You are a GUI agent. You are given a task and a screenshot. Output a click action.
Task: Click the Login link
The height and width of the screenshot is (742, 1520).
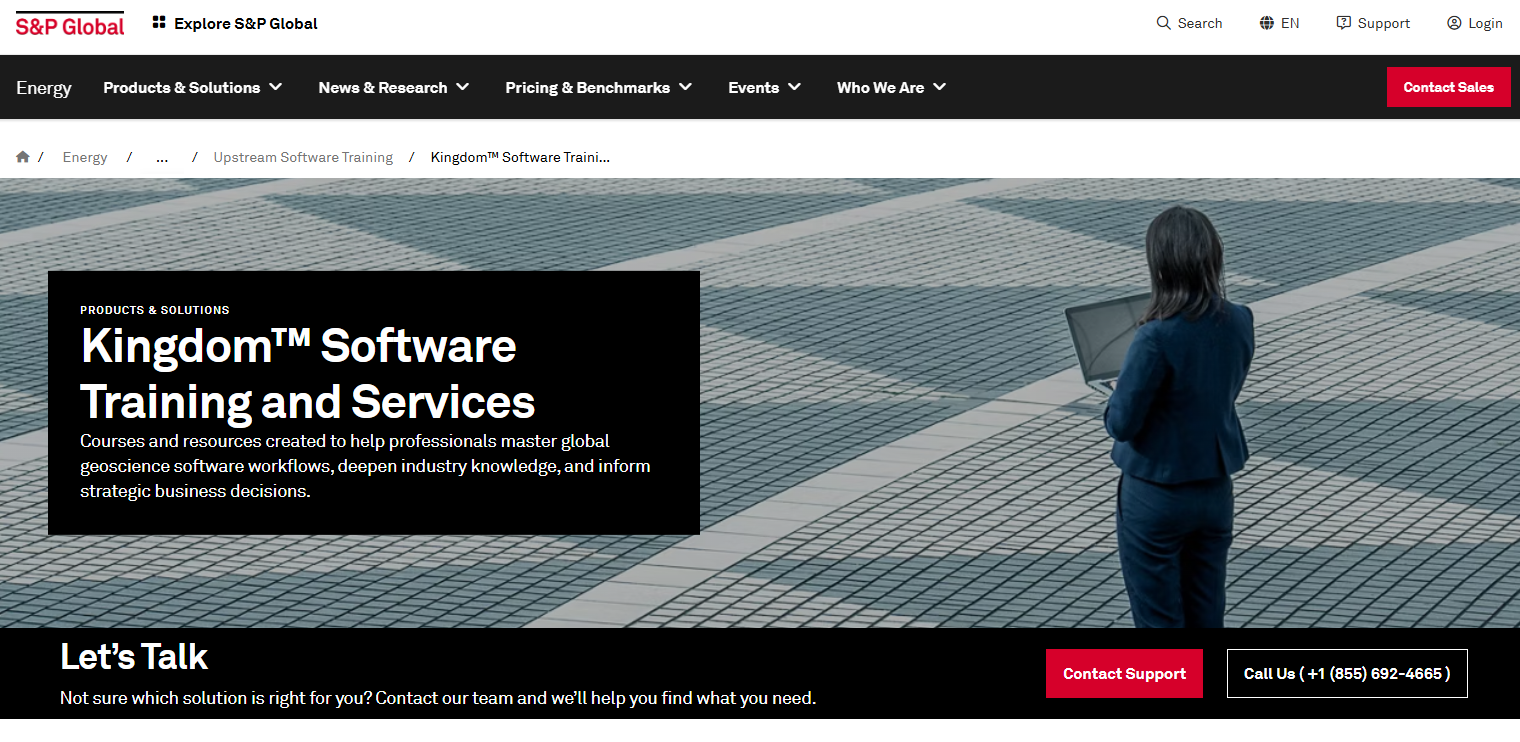1485,23
